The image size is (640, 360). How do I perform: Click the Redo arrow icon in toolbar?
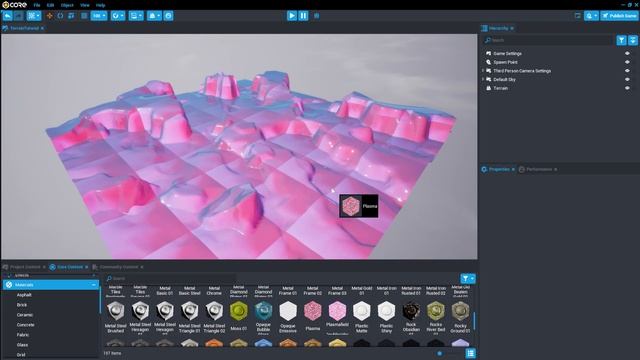19,16
